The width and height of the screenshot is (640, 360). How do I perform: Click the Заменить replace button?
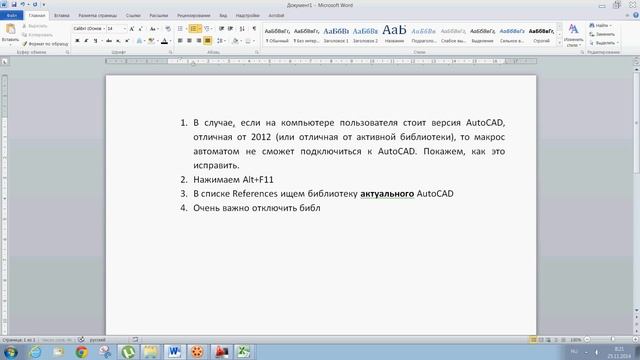click(x=602, y=34)
